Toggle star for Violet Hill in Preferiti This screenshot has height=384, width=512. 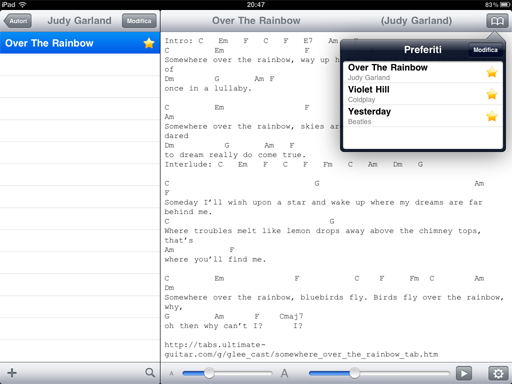[492, 94]
